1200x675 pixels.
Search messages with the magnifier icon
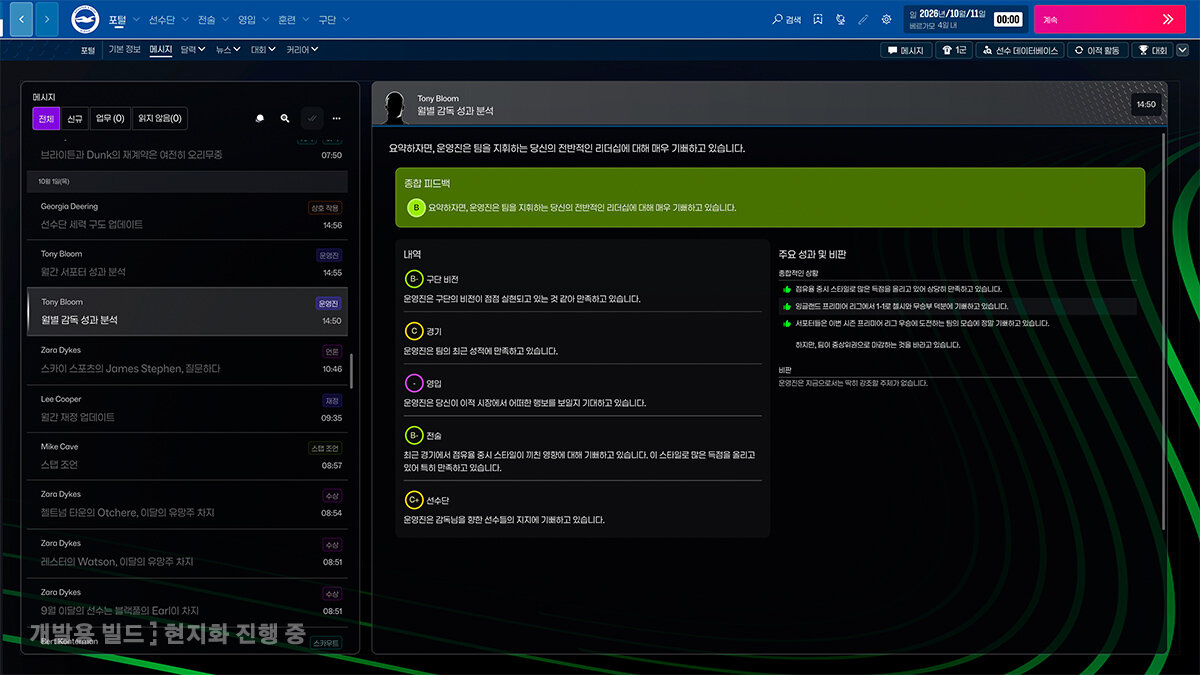coord(285,118)
